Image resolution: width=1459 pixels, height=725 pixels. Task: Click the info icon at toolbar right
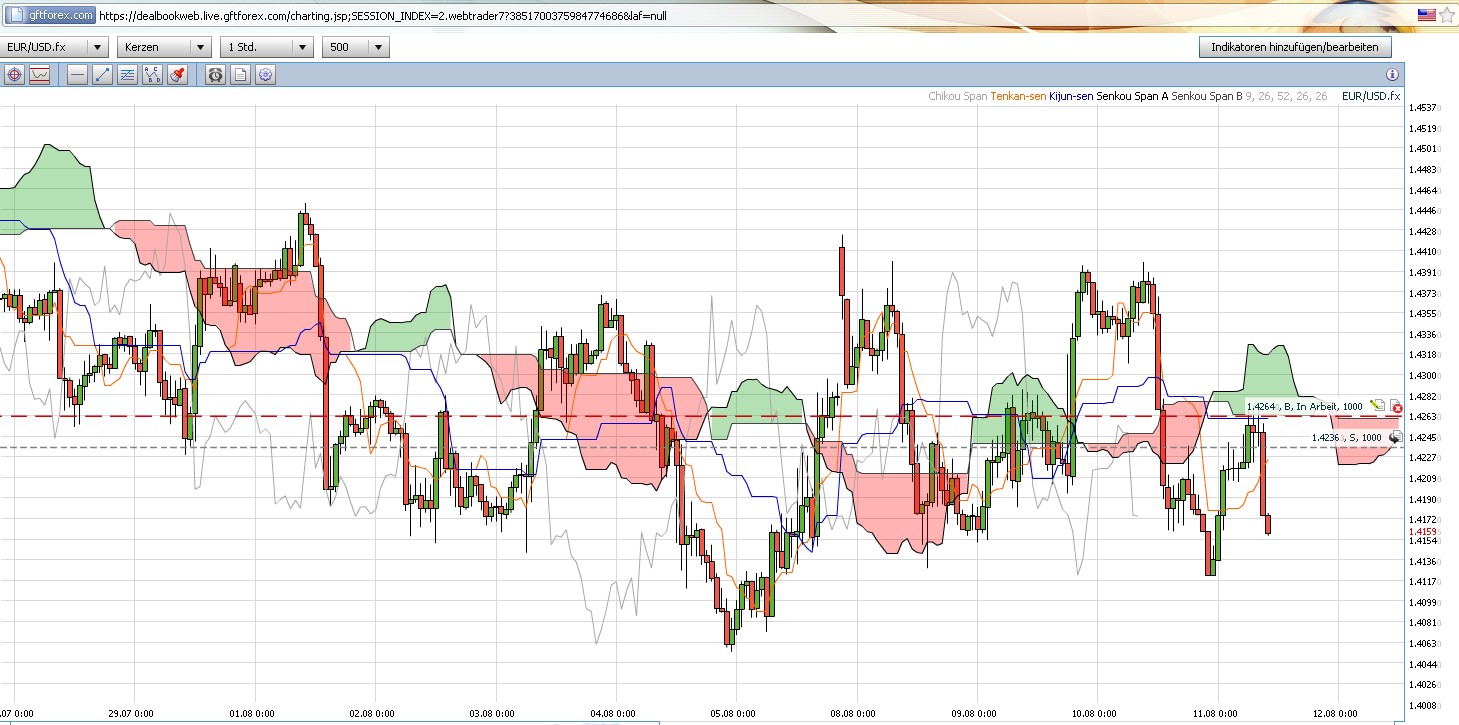1392,75
